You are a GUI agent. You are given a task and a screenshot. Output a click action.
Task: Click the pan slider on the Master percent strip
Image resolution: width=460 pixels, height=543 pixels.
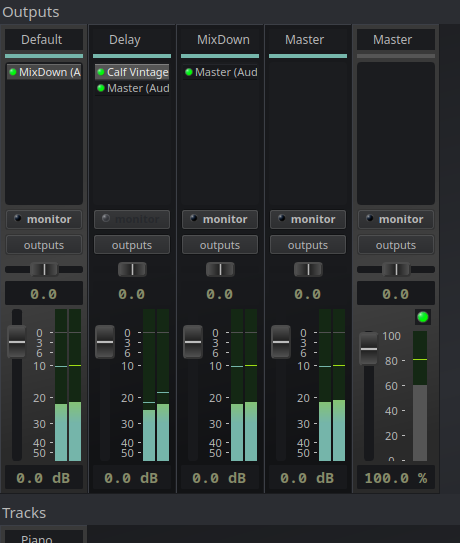click(396, 269)
